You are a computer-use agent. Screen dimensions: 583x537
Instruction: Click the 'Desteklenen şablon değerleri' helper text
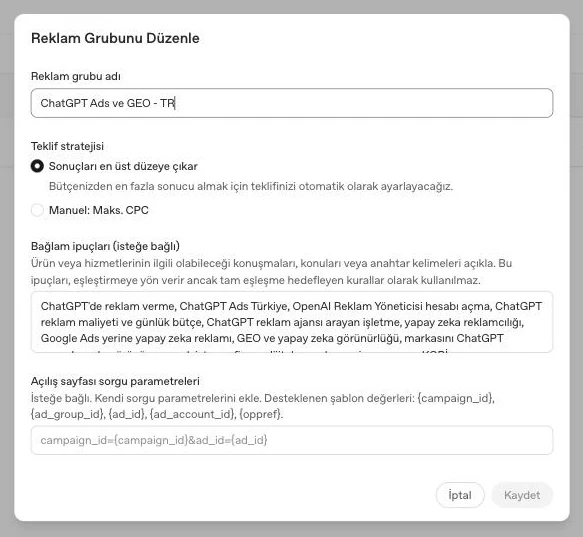339,398
